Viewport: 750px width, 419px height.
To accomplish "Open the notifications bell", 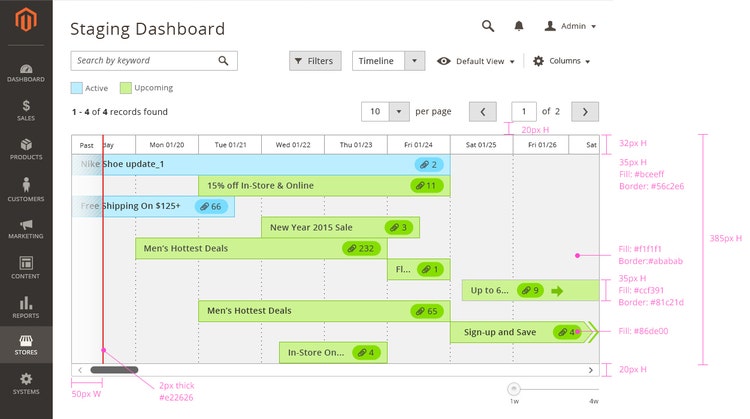I will click(519, 26).
